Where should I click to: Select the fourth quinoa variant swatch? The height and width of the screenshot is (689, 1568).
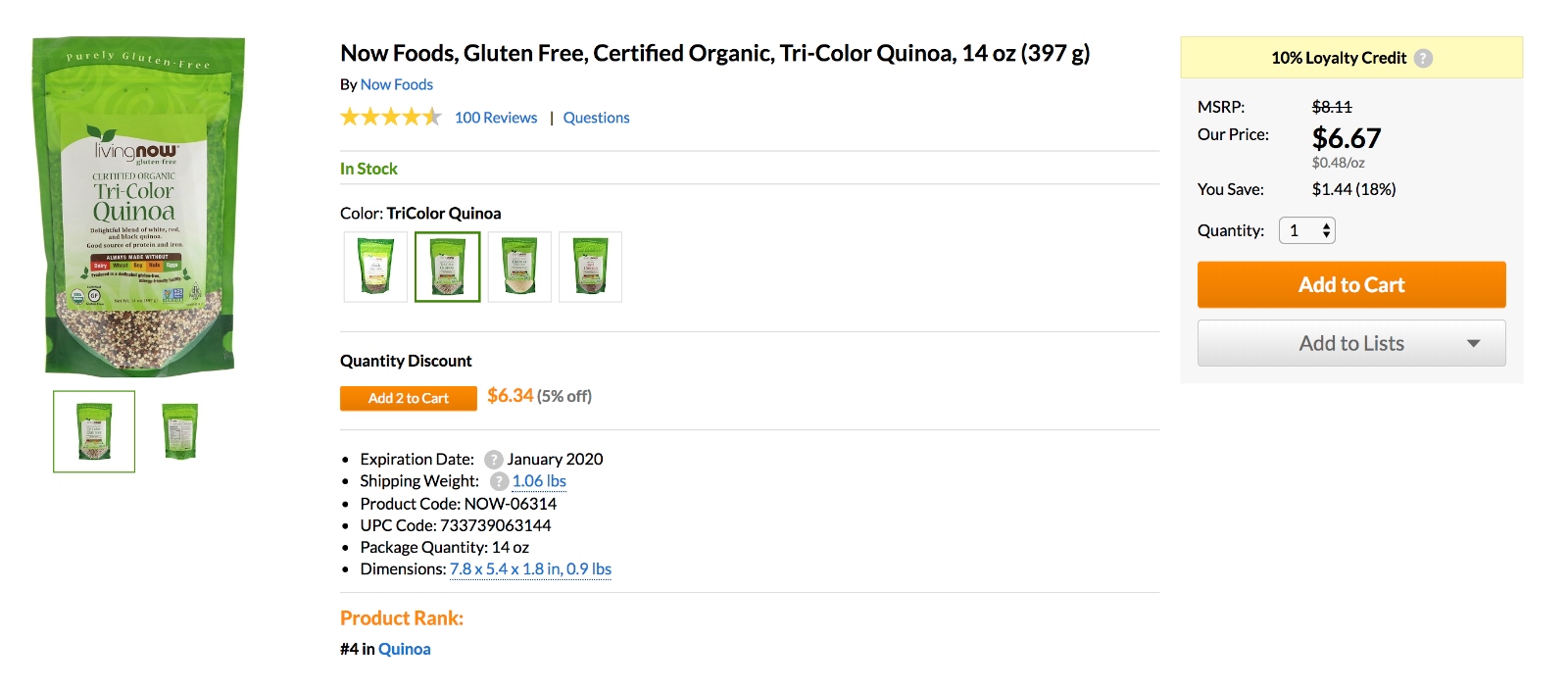pos(590,267)
